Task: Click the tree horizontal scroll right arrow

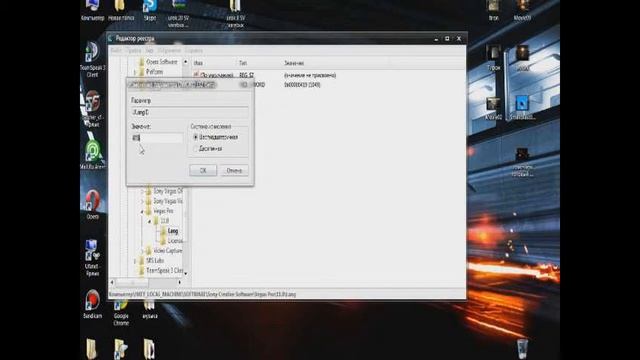Action: tap(180, 282)
